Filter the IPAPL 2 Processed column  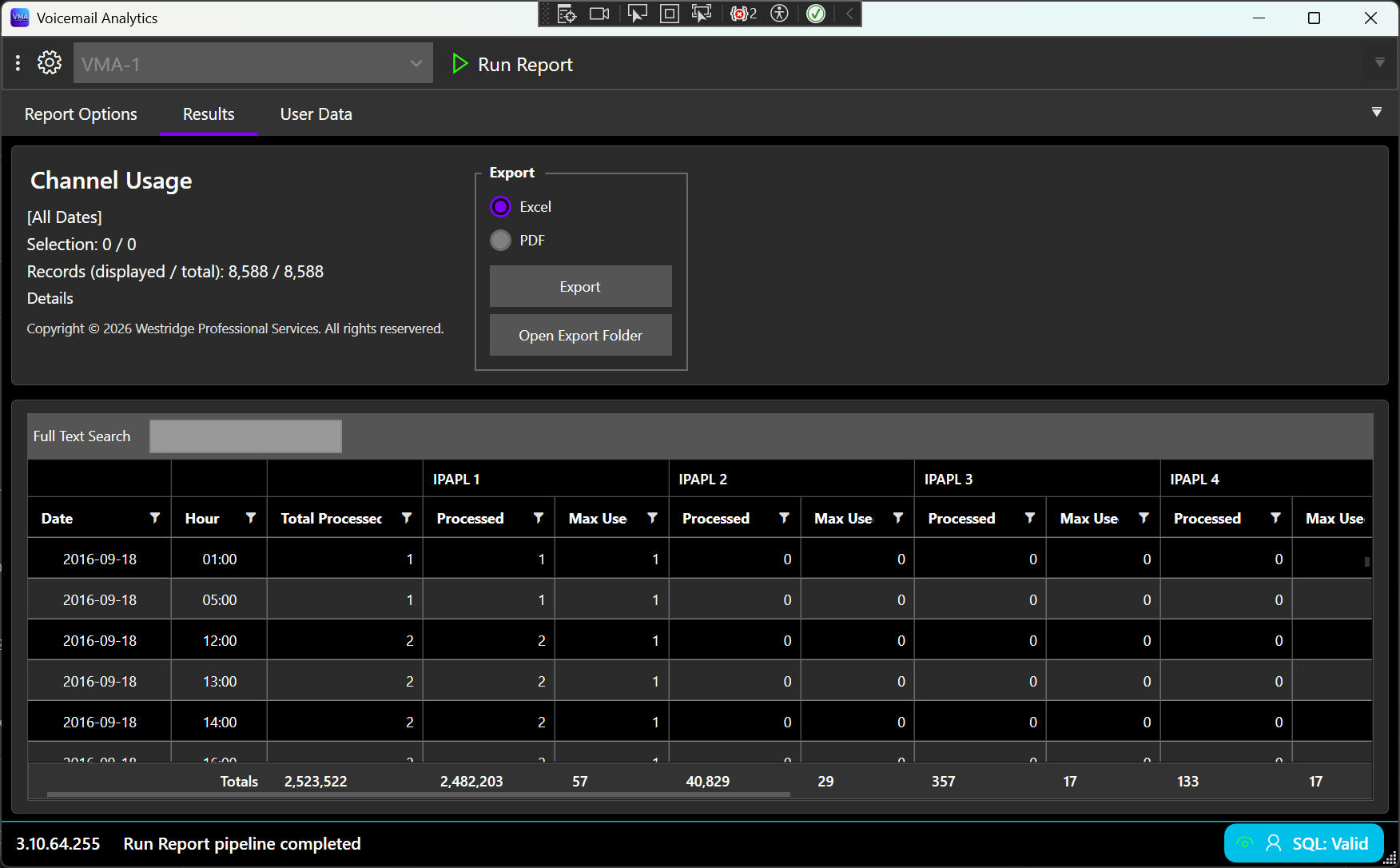785,518
